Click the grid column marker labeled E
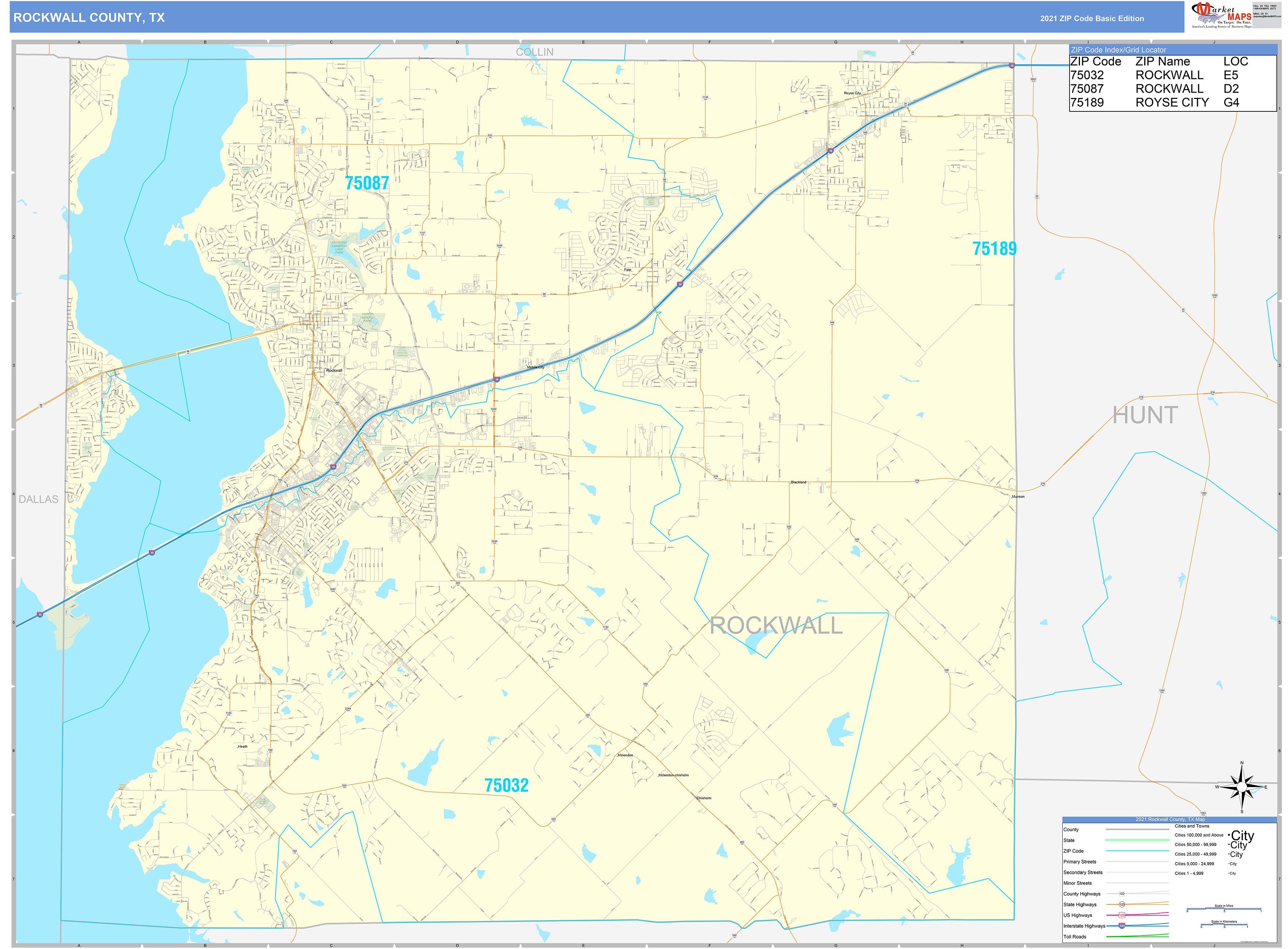The width and height of the screenshot is (1288, 949). click(583, 41)
